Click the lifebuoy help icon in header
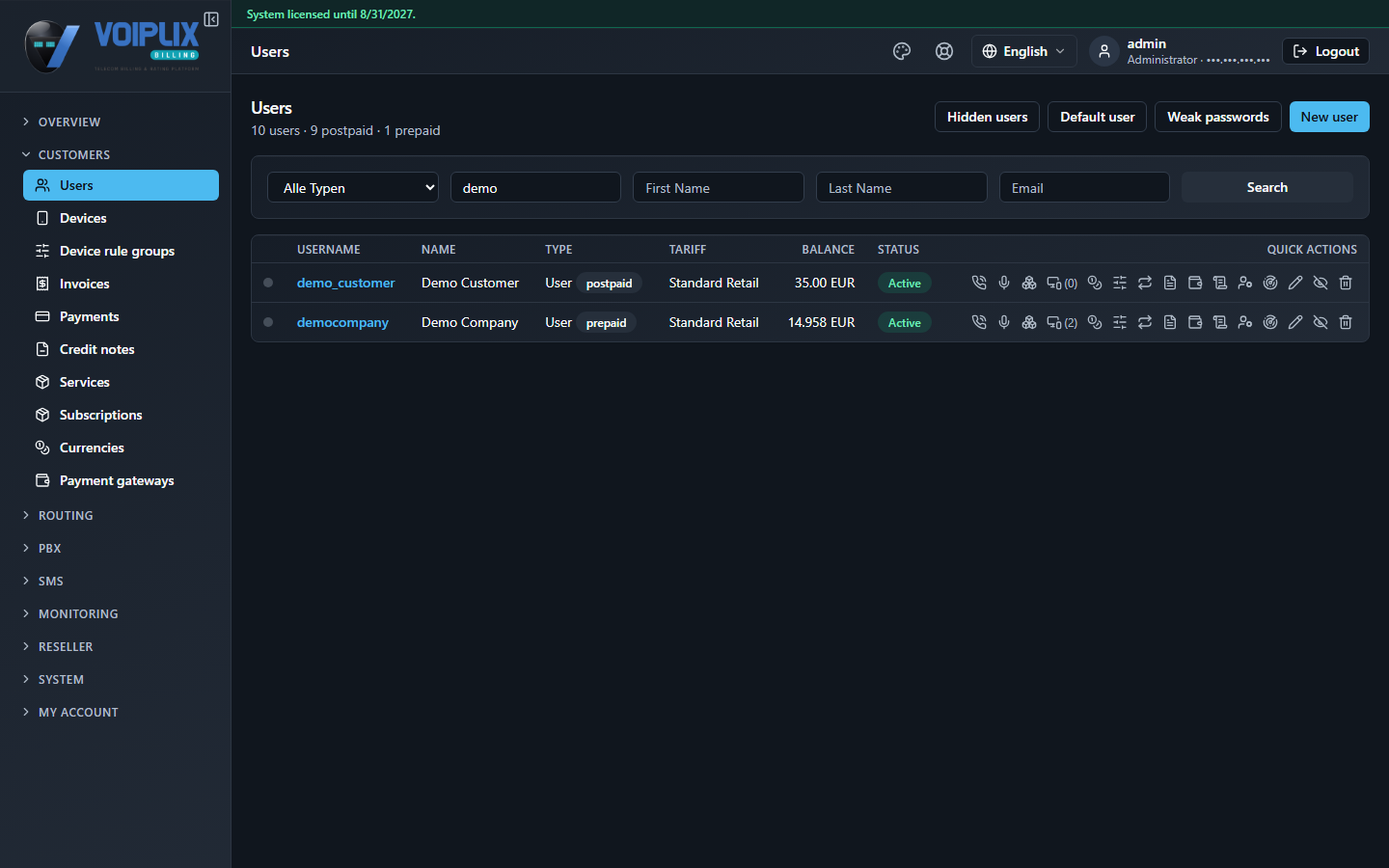The image size is (1389, 868). tap(944, 52)
